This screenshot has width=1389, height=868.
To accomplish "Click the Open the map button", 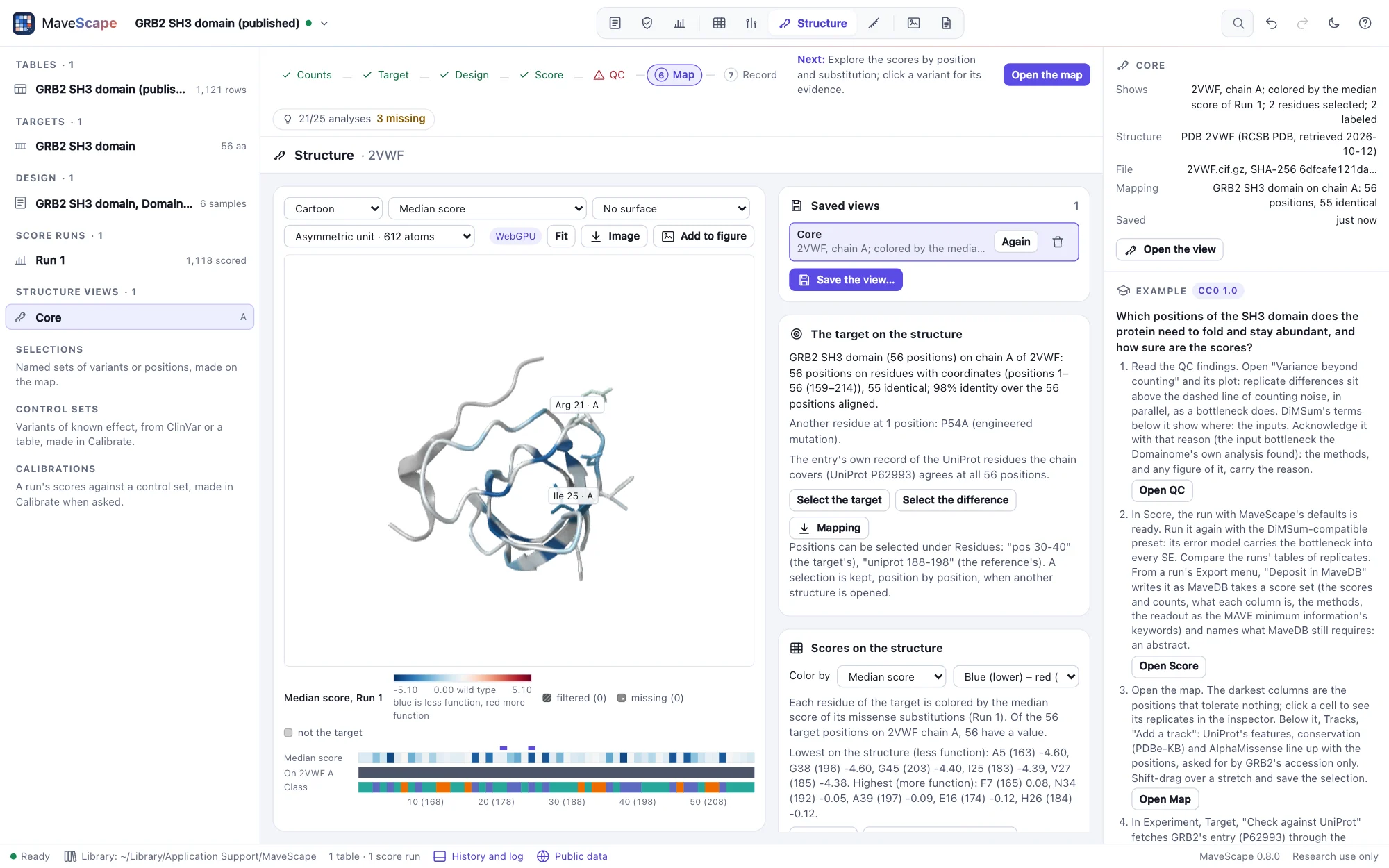I will coord(1047,75).
